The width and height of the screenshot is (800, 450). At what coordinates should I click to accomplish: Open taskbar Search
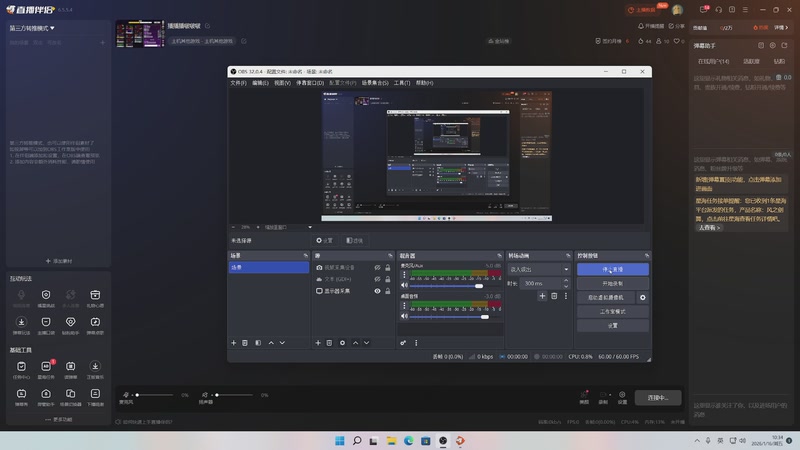(357, 441)
